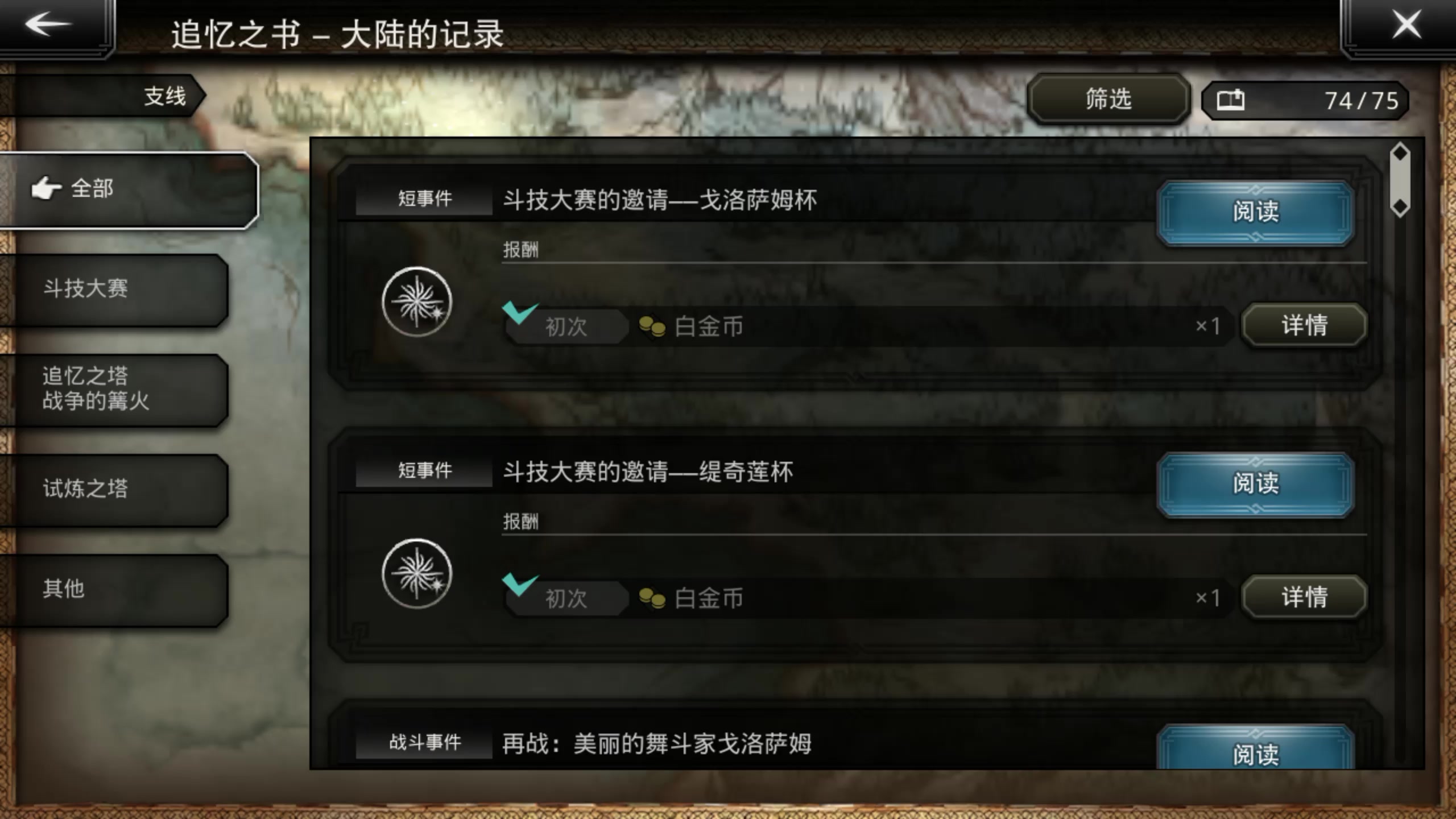1456x819 pixels.
Task: Click the list scrollbar handle
Action: click(1400, 180)
